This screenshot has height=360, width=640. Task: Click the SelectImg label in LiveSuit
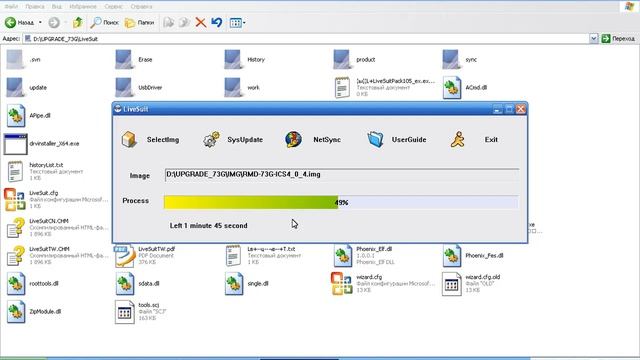pyautogui.click(x=163, y=140)
